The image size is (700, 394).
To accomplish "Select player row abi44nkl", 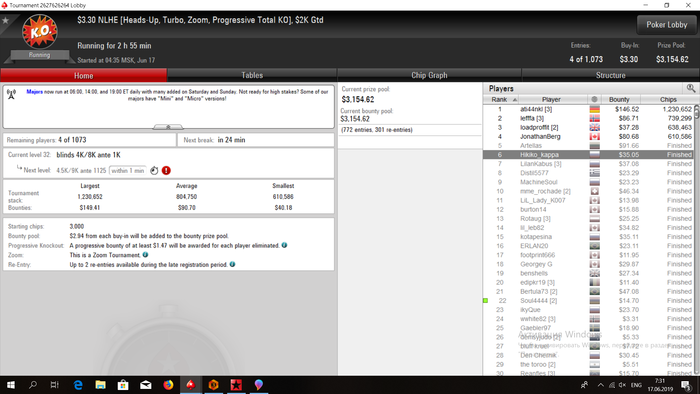I will [x=588, y=109].
